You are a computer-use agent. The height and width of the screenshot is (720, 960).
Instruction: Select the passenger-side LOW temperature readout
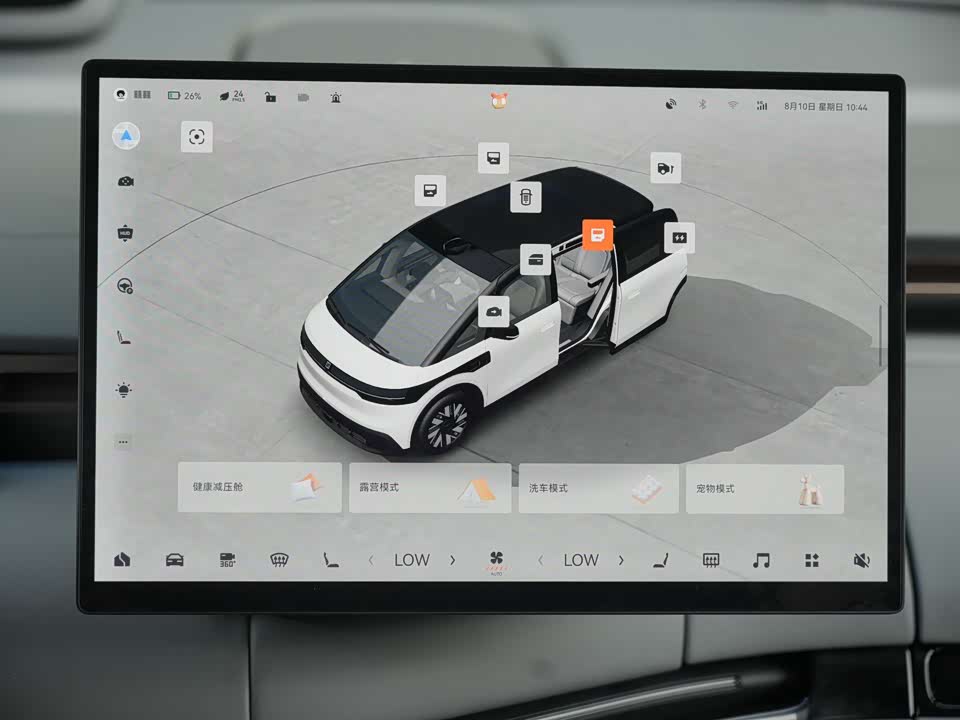pyautogui.click(x=581, y=560)
